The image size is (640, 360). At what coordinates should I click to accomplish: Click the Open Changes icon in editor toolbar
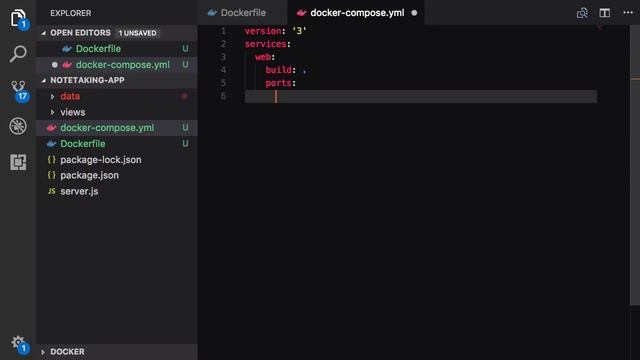pyautogui.click(x=582, y=13)
